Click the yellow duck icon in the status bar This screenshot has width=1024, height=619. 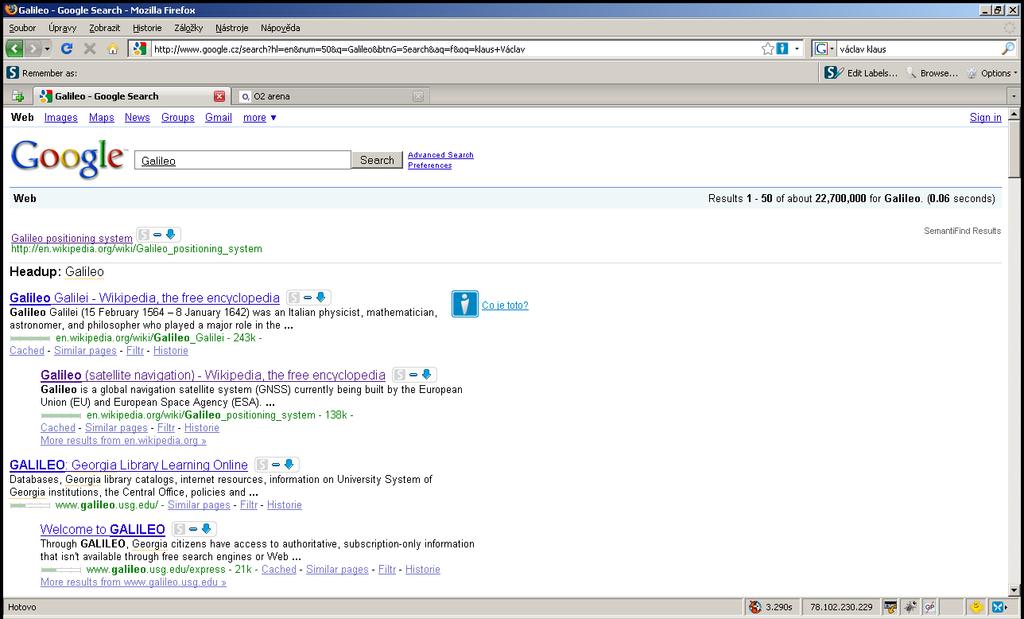click(x=977, y=607)
